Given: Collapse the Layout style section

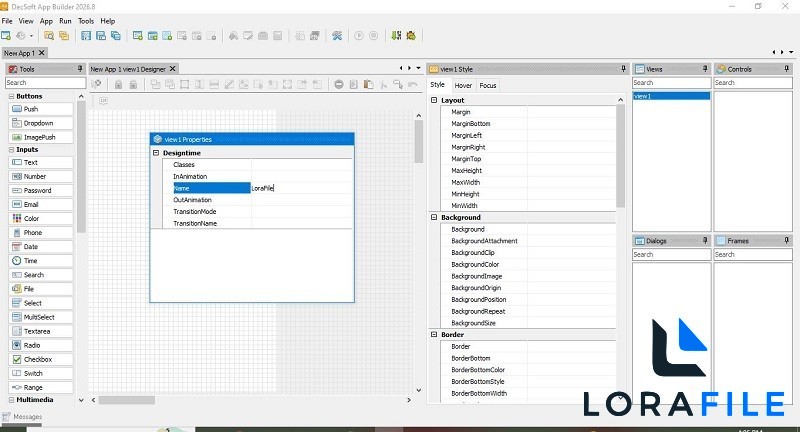Looking at the screenshot, I should tap(434, 100).
